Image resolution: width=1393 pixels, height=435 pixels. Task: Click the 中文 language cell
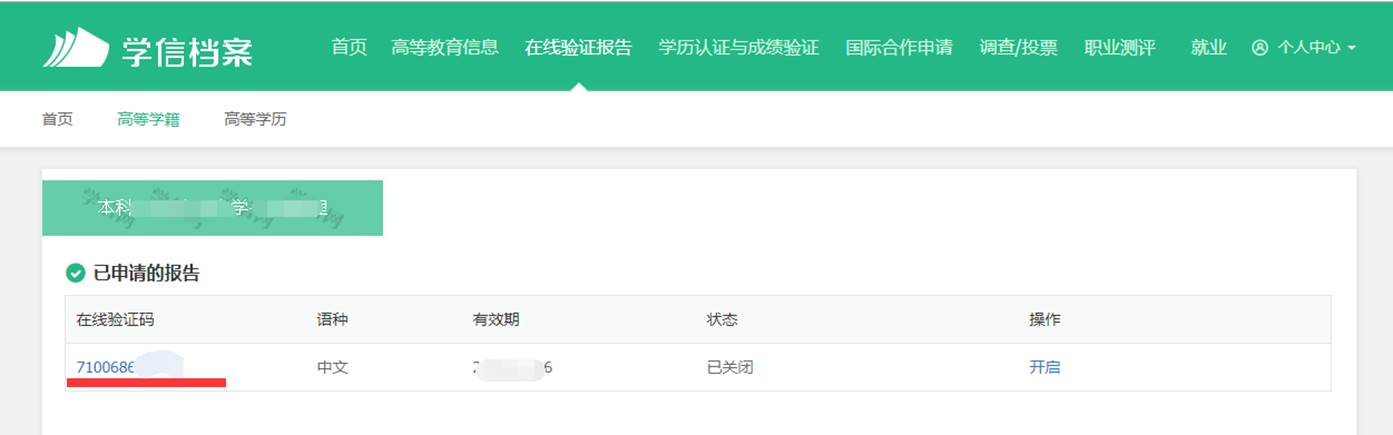333,367
